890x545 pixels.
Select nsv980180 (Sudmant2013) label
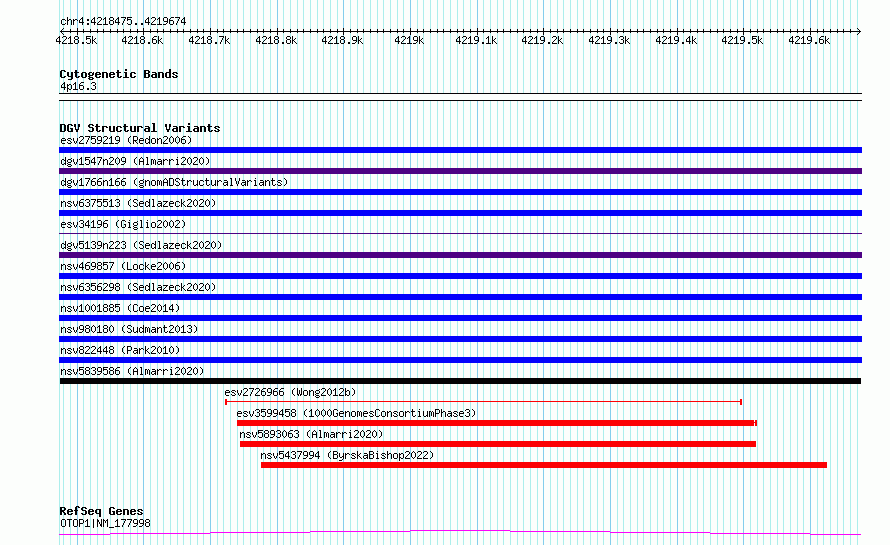coord(129,329)
